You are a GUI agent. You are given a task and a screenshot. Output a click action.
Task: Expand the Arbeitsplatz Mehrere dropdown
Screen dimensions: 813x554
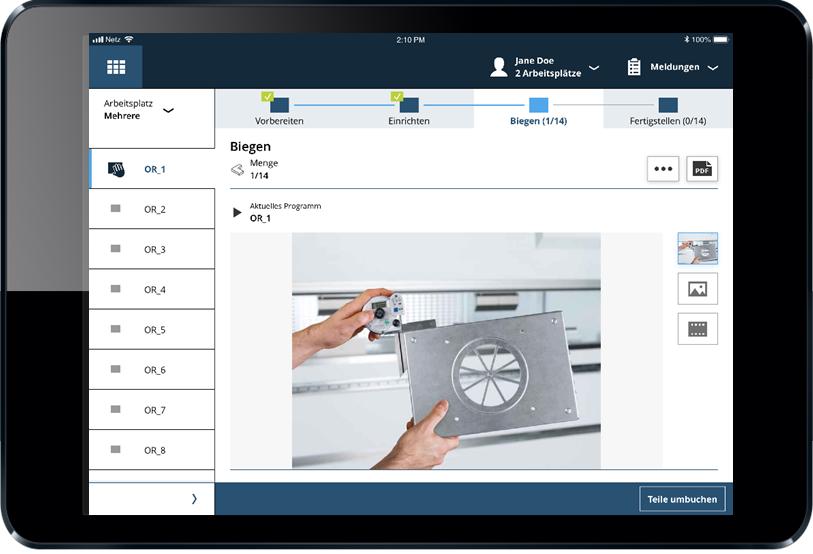168,110
